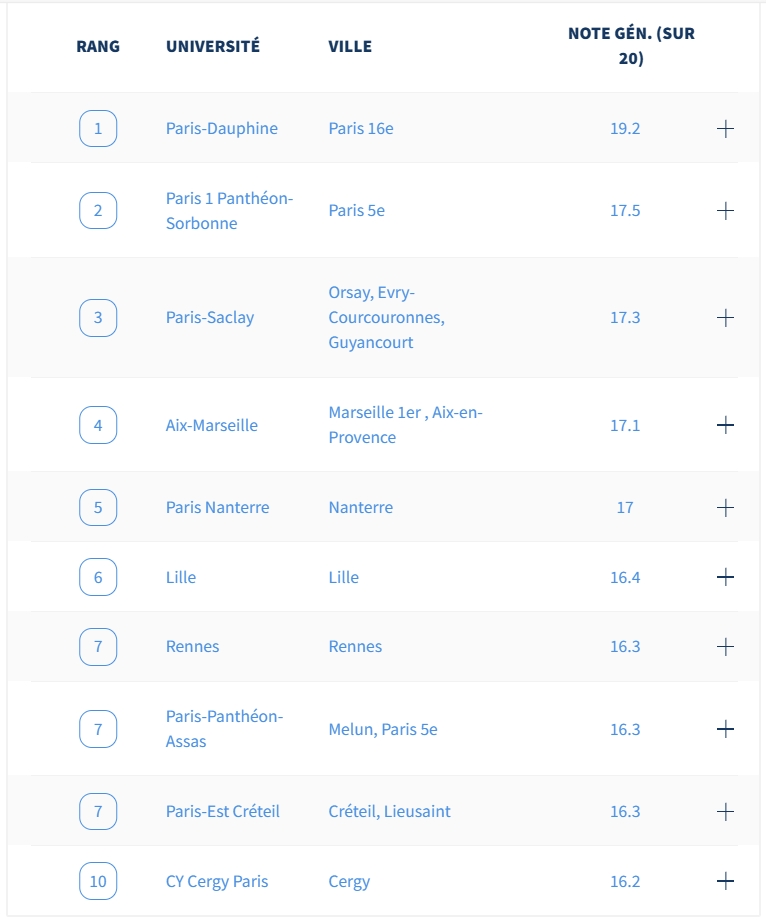
Task: Expand the Paris Nanterre row
Action: click(x=725, y=507)
